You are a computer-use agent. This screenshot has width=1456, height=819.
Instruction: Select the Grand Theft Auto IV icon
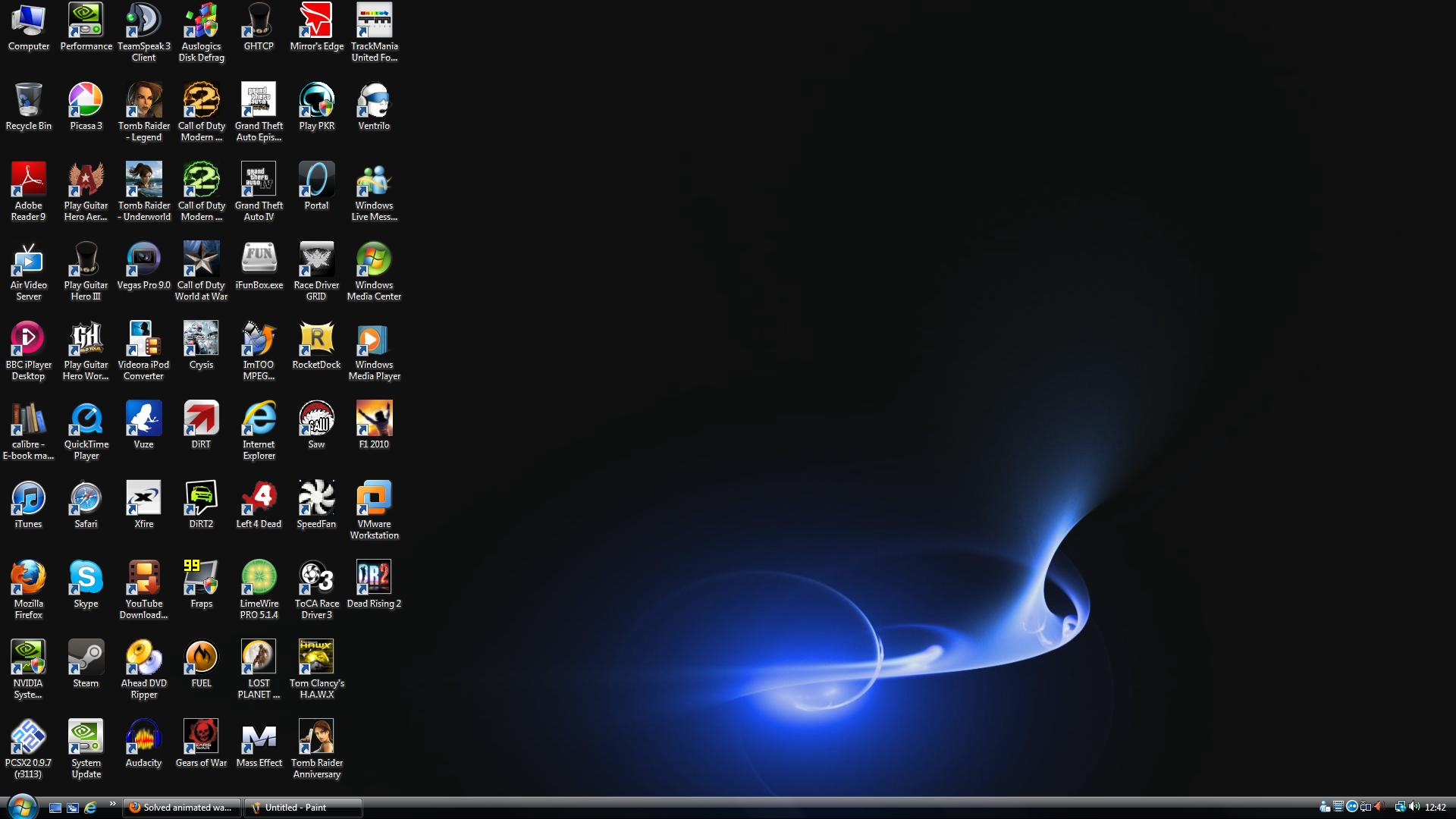259,180
